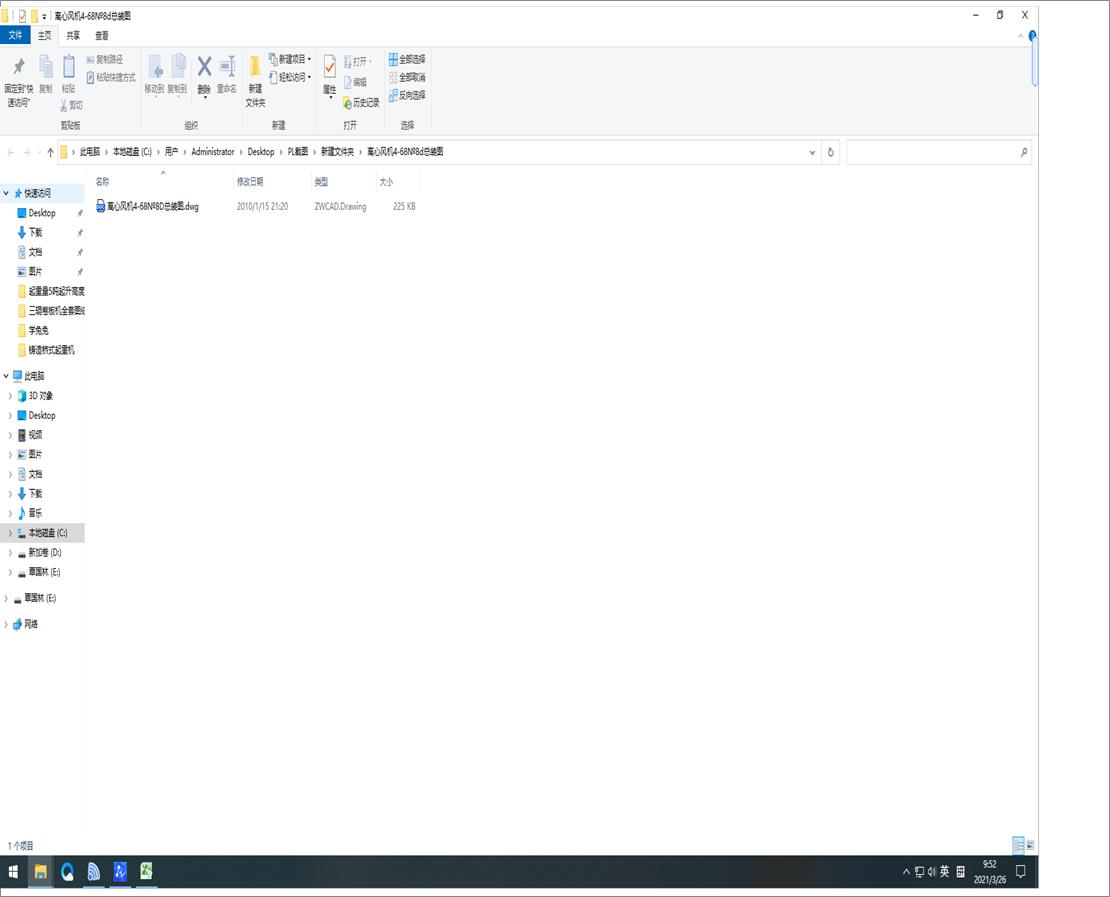Click the 固定到快速访问 (Pin to Quick Access) icon
This screenshot has width=1110, height=897.
click(x=17, y=73)
